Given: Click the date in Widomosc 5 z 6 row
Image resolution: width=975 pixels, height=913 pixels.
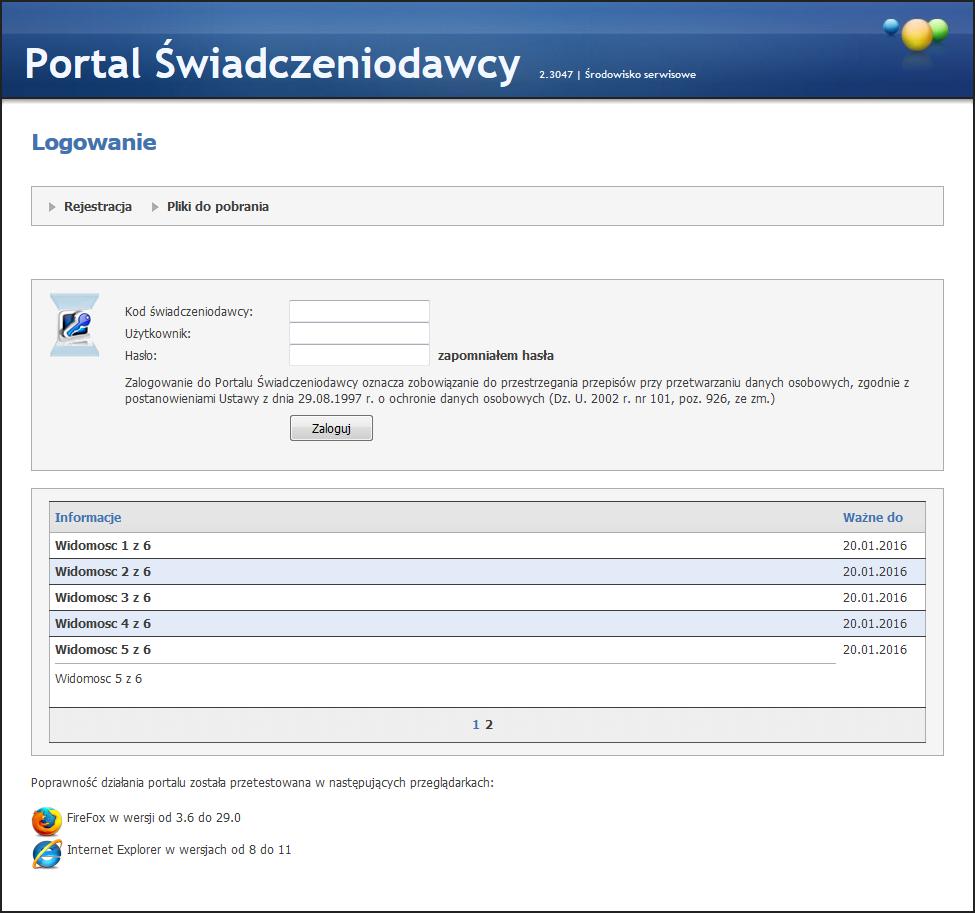Looking at the screenshot, I should [874, 650].
